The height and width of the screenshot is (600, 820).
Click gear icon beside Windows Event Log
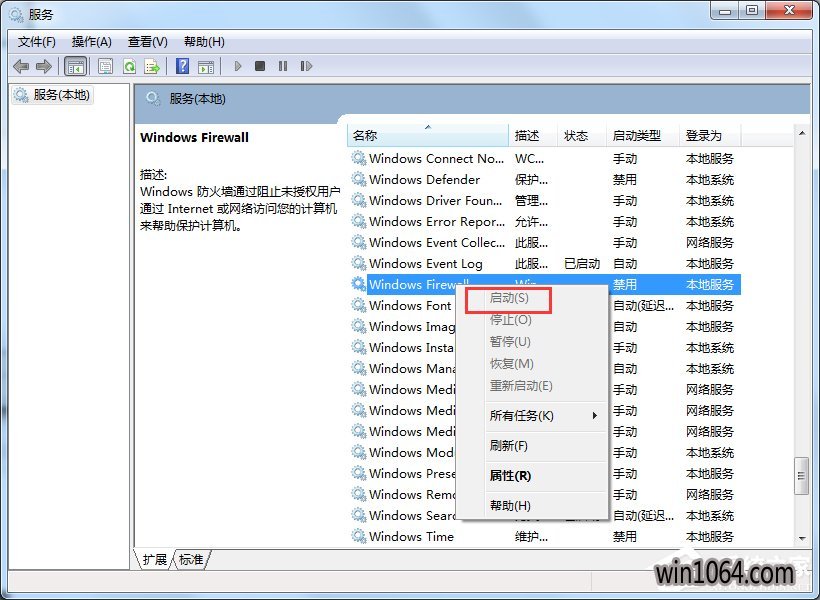coord(359,263)
